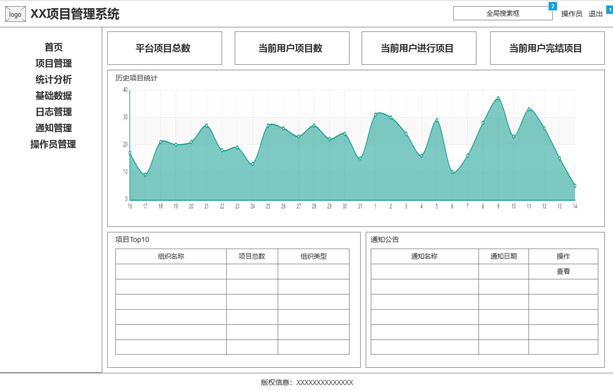Select the 操作员管理 menu entry
This screenshot has height=390, width=613.
point(53,144)
